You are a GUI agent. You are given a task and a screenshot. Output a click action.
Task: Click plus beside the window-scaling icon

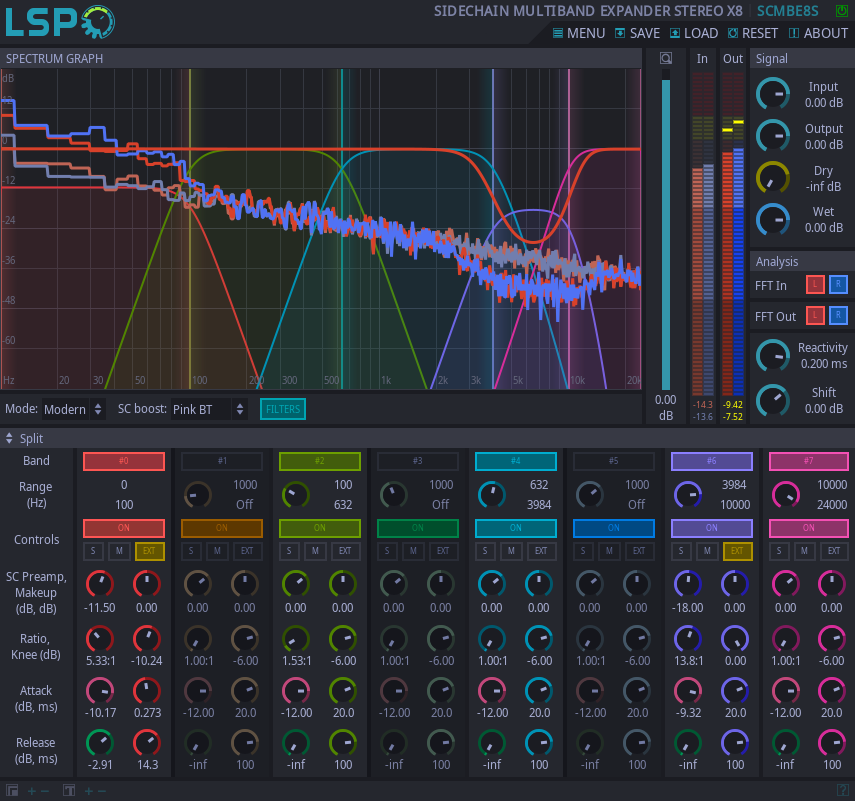coord(32,791)
